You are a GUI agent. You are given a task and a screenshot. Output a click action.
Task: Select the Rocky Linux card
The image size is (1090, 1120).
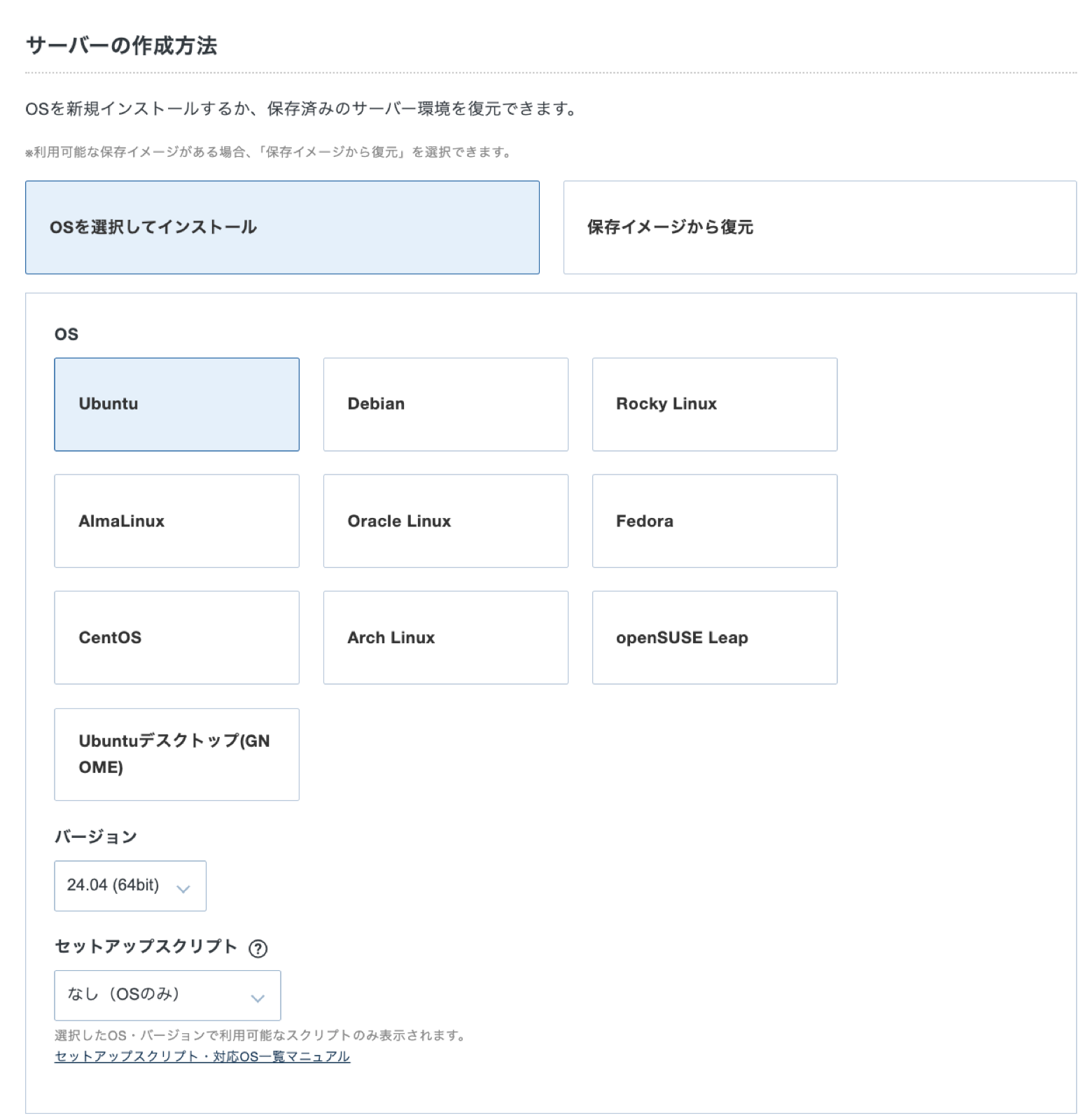(715, 405)
